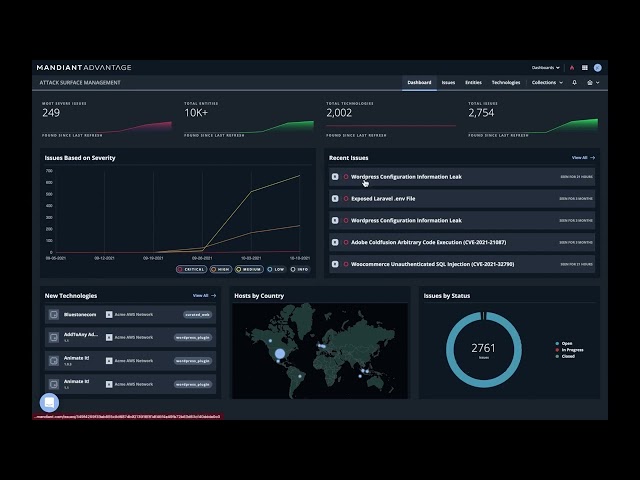This screenshot has width=640, height=480.
Task: Toggle the Open status in donut legend
Action: click(x=564, y=344)
